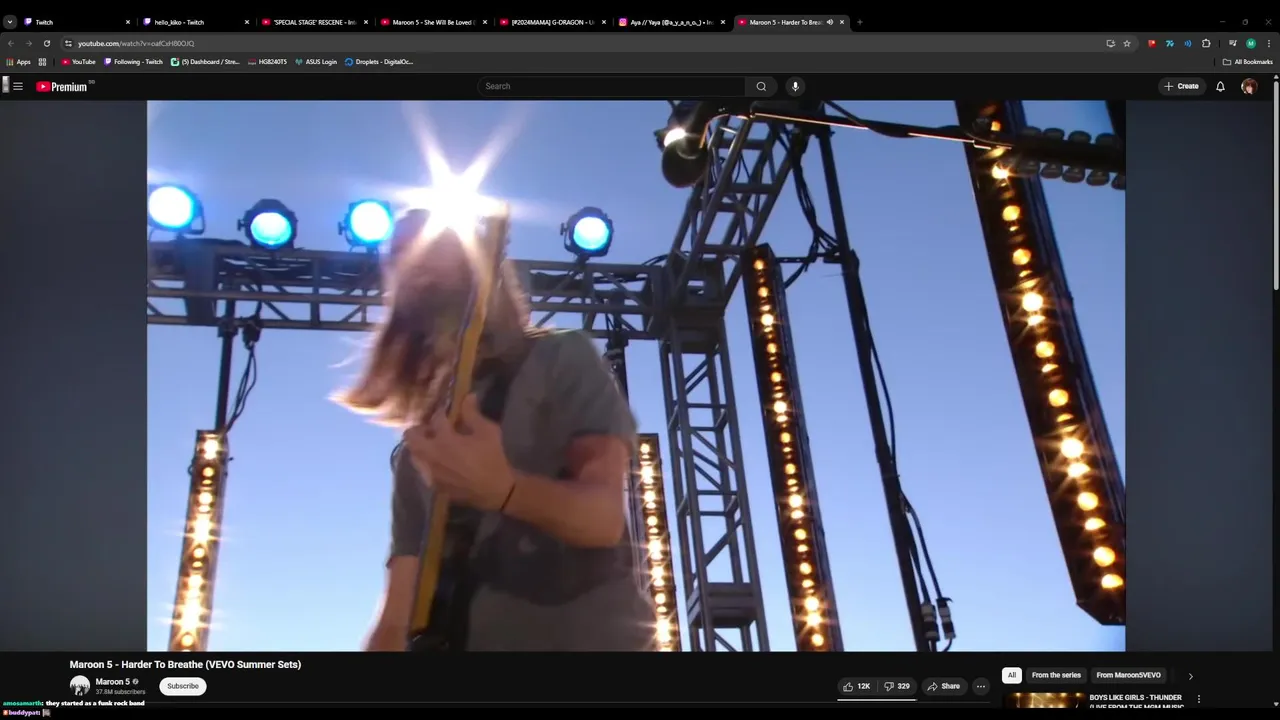Image resolution: width=1280 pixels, height=720 pixels.
Task: Dislike the video with thumbs down
Action: 897,686
